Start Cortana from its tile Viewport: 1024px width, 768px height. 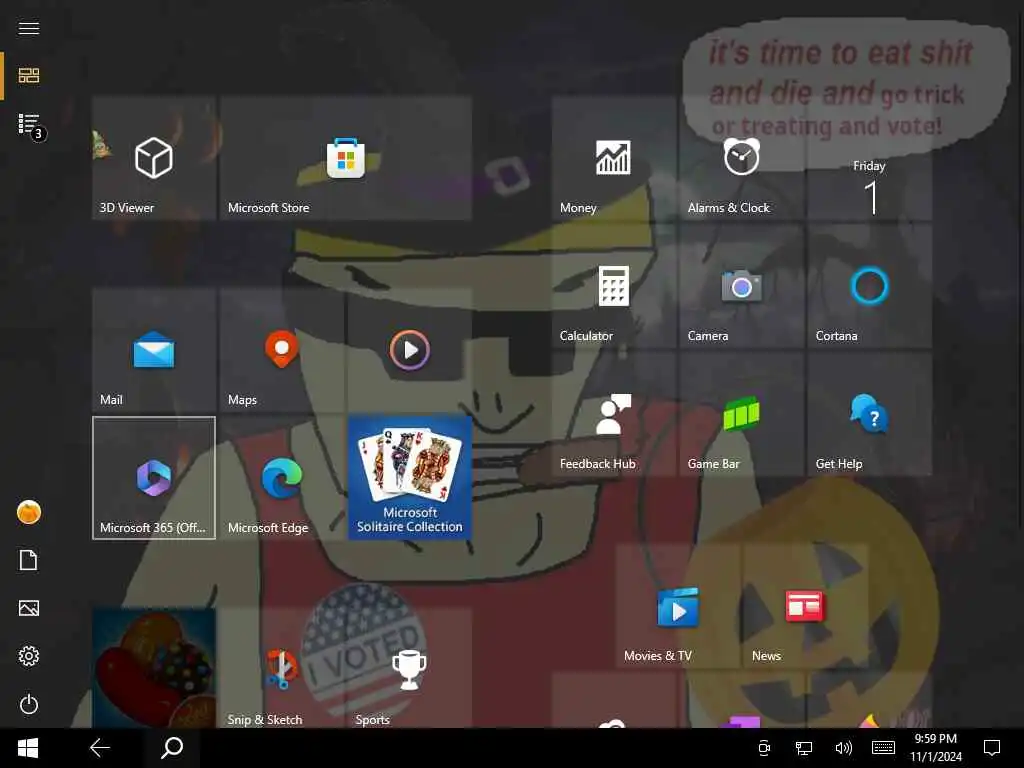[x=870, y=286]
